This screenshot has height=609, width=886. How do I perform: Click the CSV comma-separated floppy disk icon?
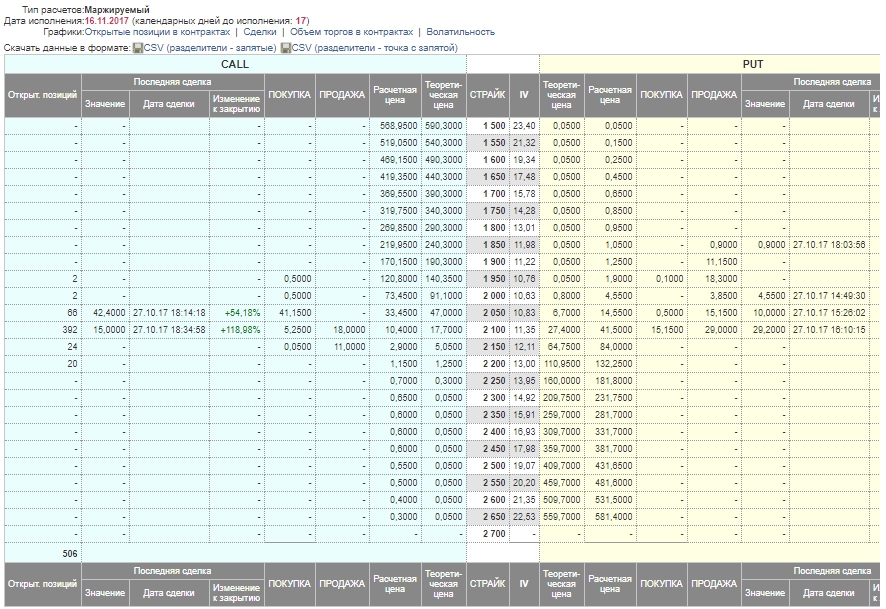137,48
